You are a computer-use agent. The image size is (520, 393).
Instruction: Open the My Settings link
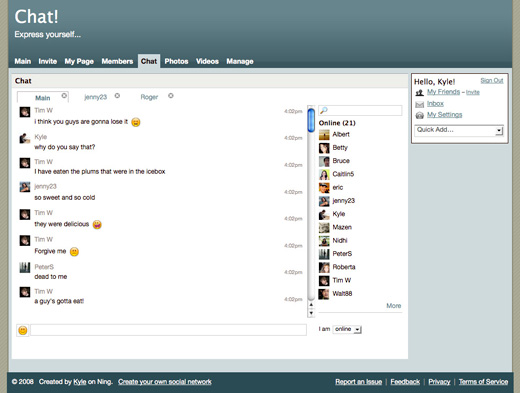[445, 115]
